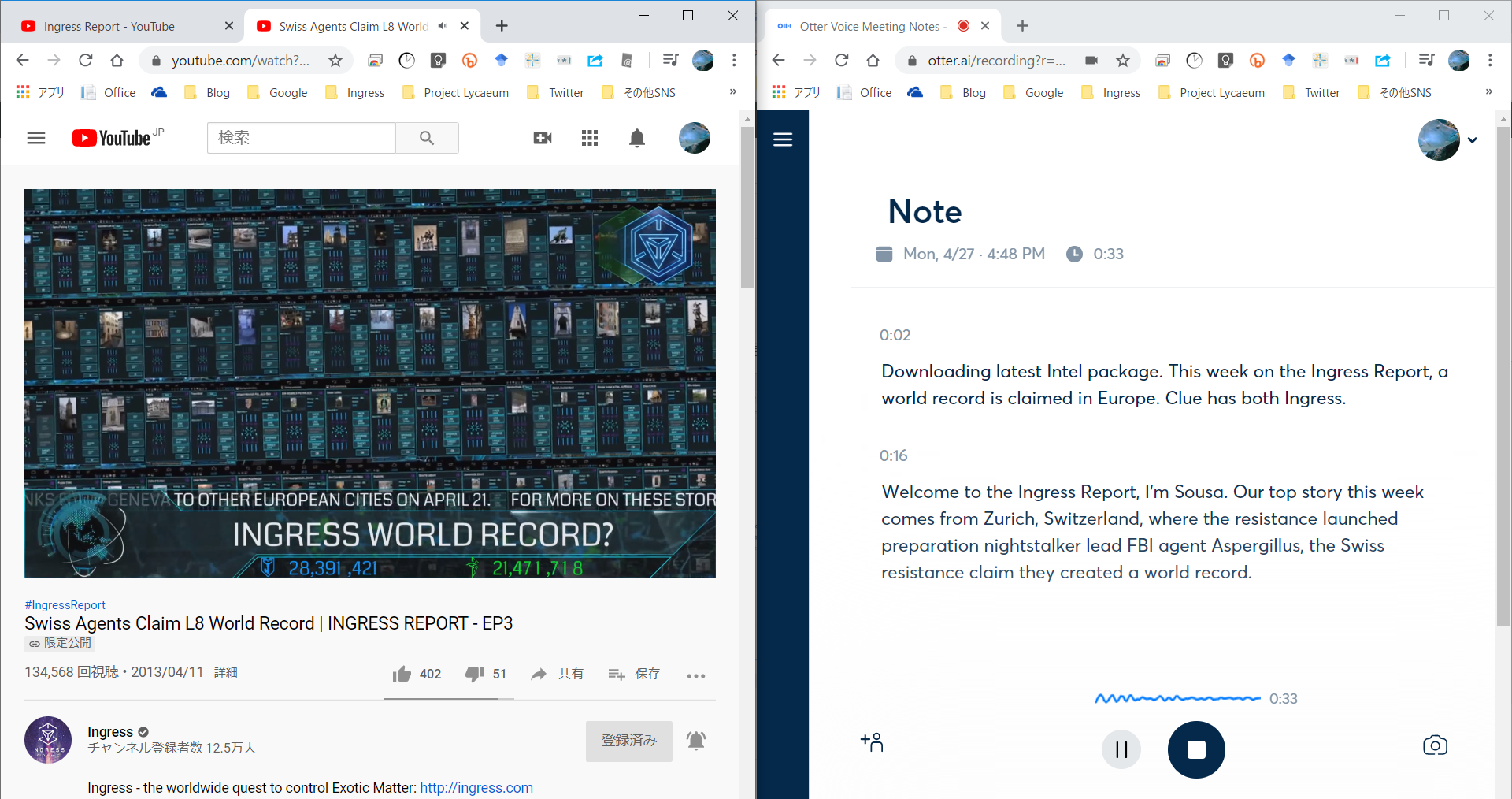Open Project Lycaeum bookmark folder in YouTube window
1512x799 pixels.
pos(455,92)
